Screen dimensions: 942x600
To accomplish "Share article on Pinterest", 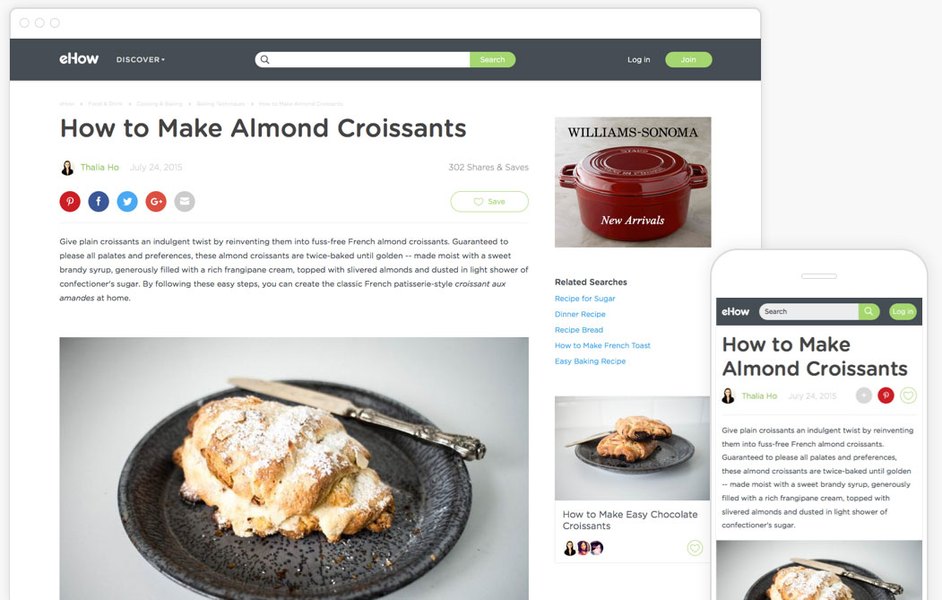I will pyautogui.click(x=70, y=201).
